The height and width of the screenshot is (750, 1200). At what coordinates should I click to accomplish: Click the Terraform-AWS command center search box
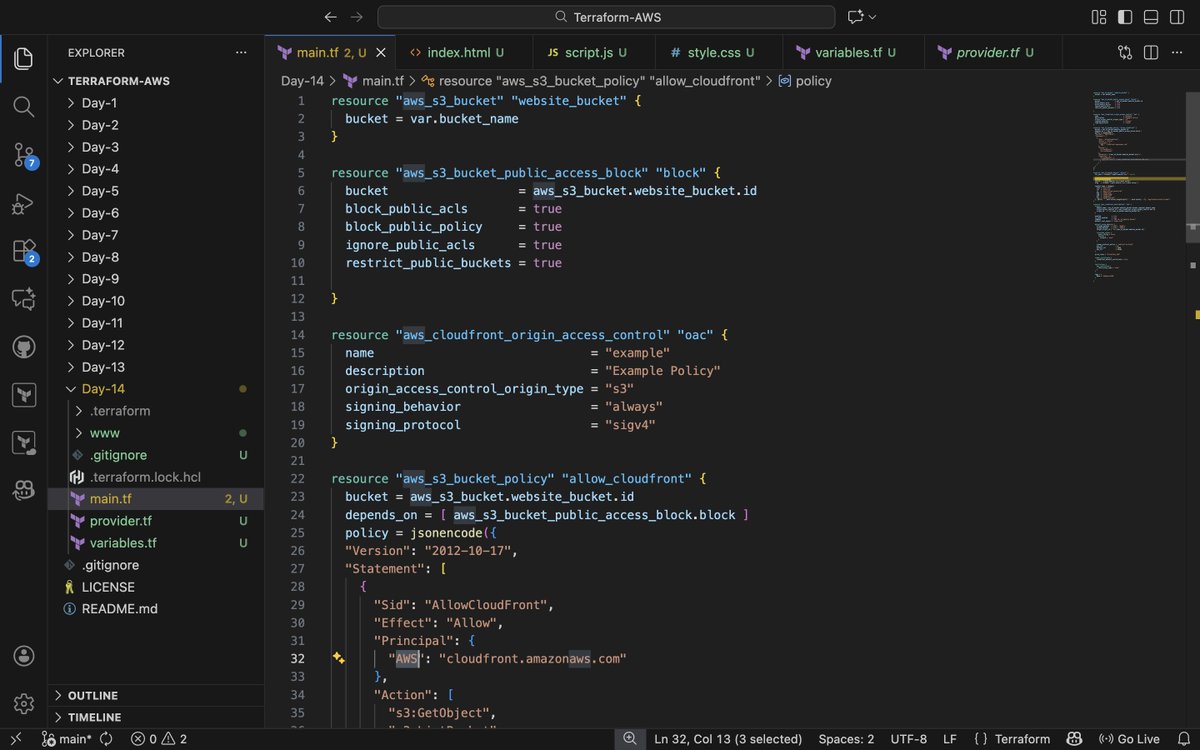tap(606, 17)
